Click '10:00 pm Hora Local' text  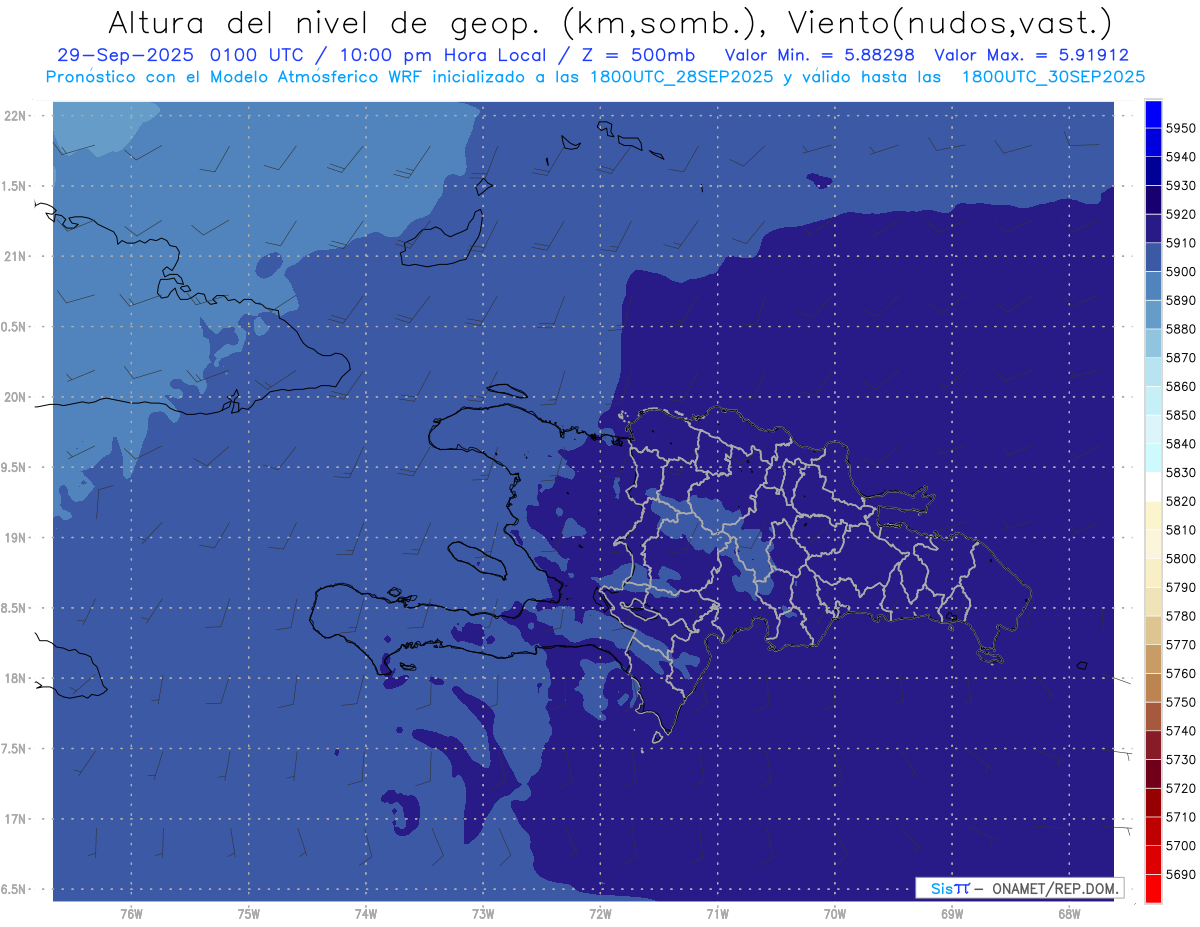pos(443,56)
